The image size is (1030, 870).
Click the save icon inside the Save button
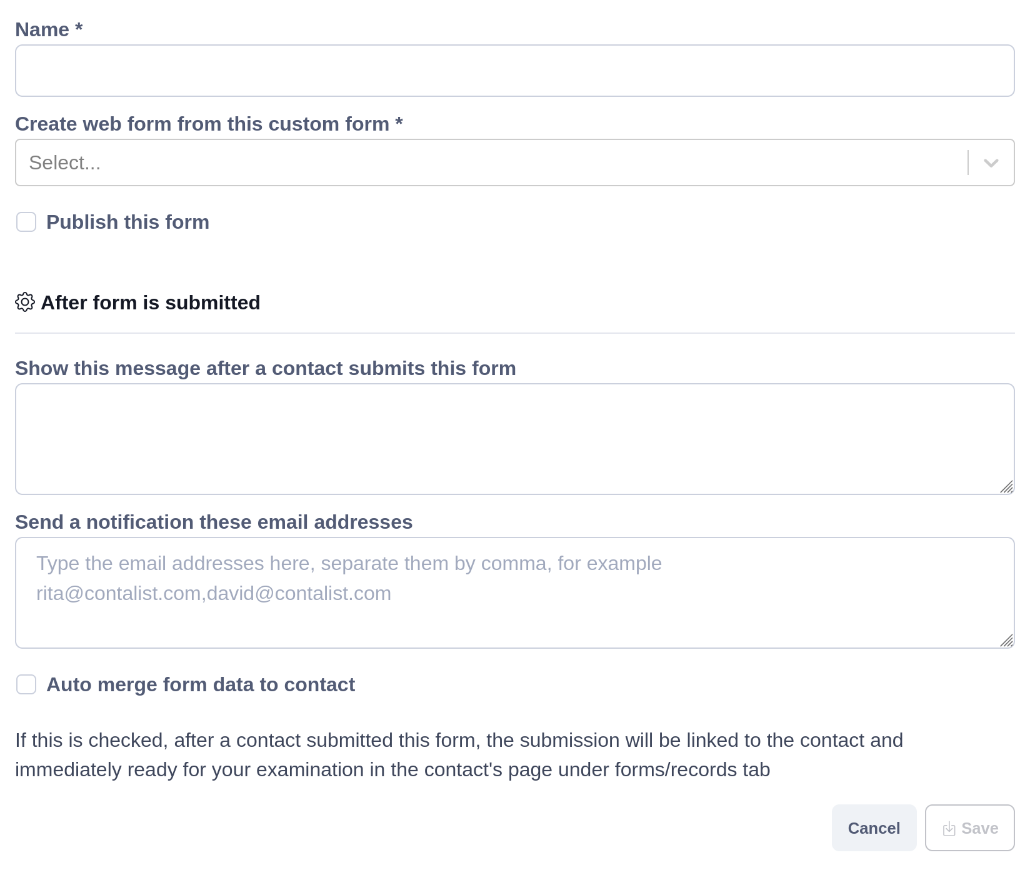[949, 829]
